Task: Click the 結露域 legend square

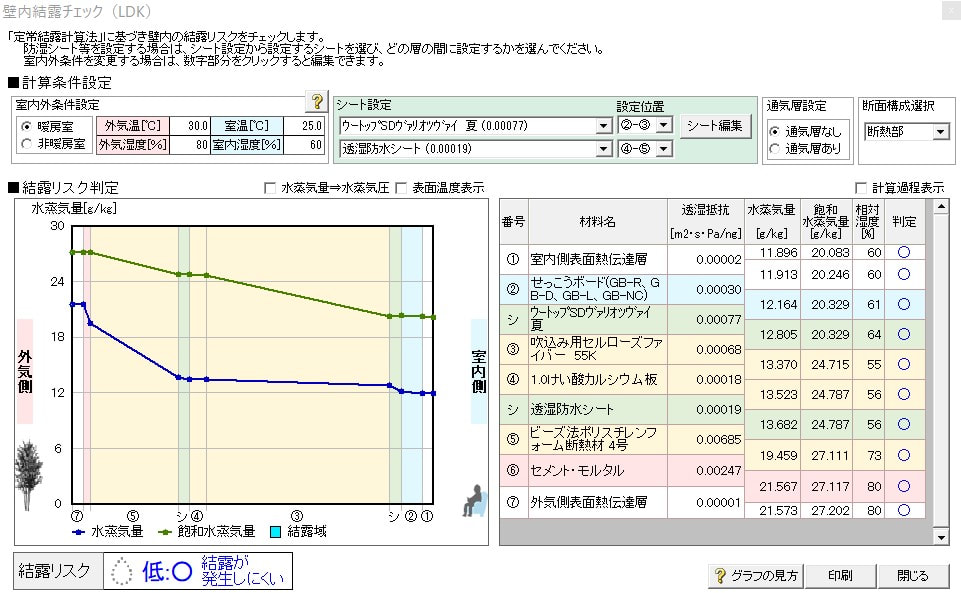Action: pos(276,532)
